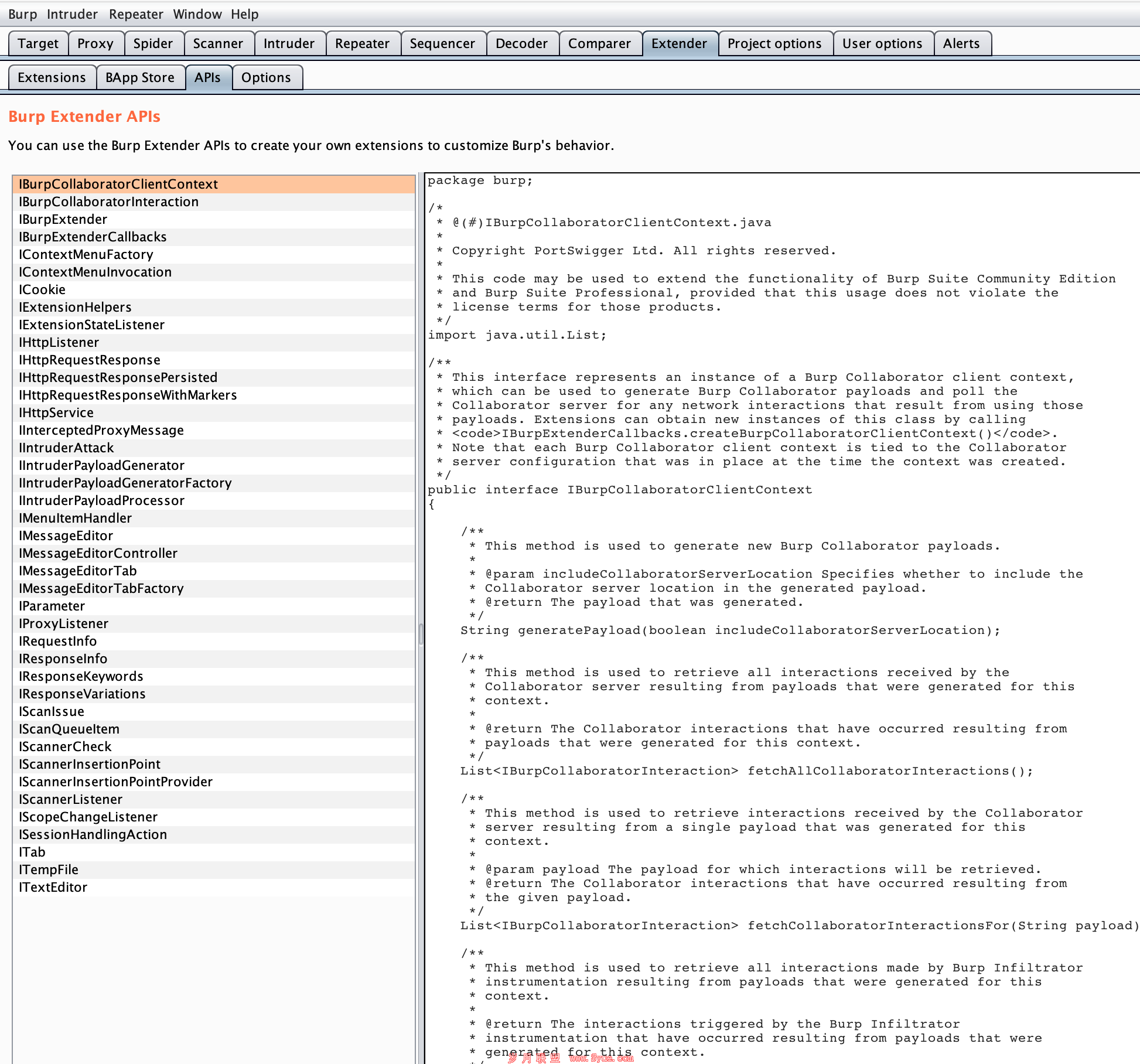Select IHttpRequestResponsePersisted in the API list
This screenshot has height=1064, width=1140.
coord(214,377)
